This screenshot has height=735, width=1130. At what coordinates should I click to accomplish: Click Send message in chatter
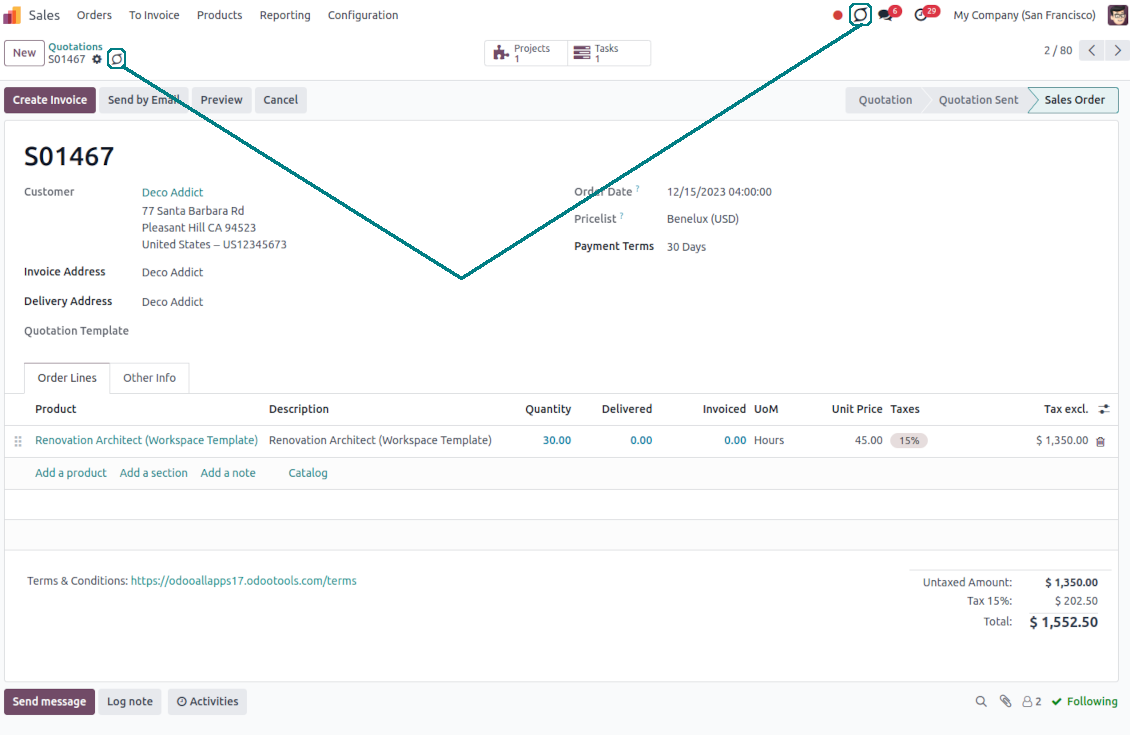pyautogui.click(x=49, y=701)
